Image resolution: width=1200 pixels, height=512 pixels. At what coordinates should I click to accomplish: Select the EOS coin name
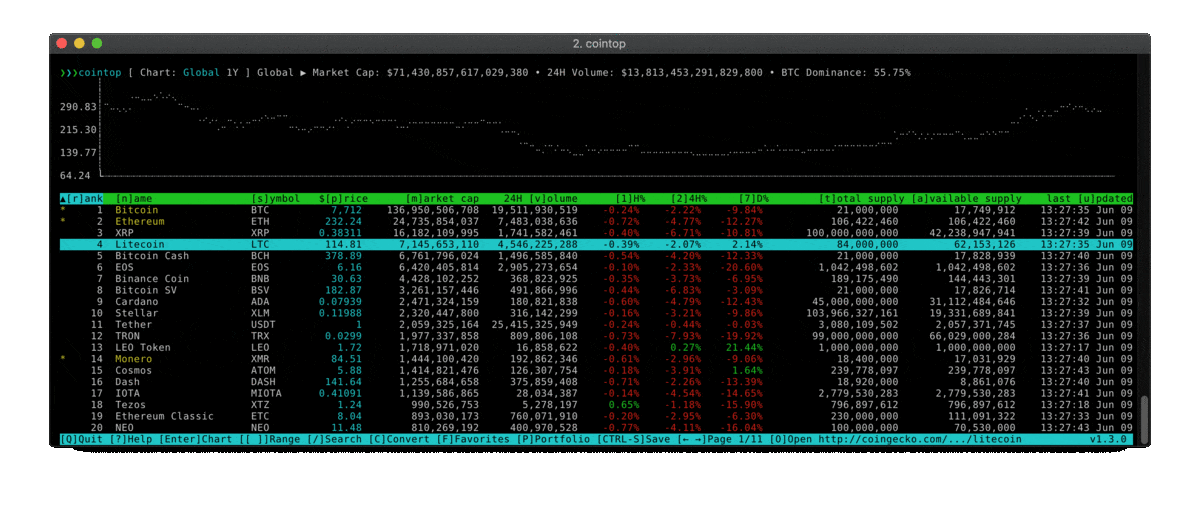click(x=124, y=267)
